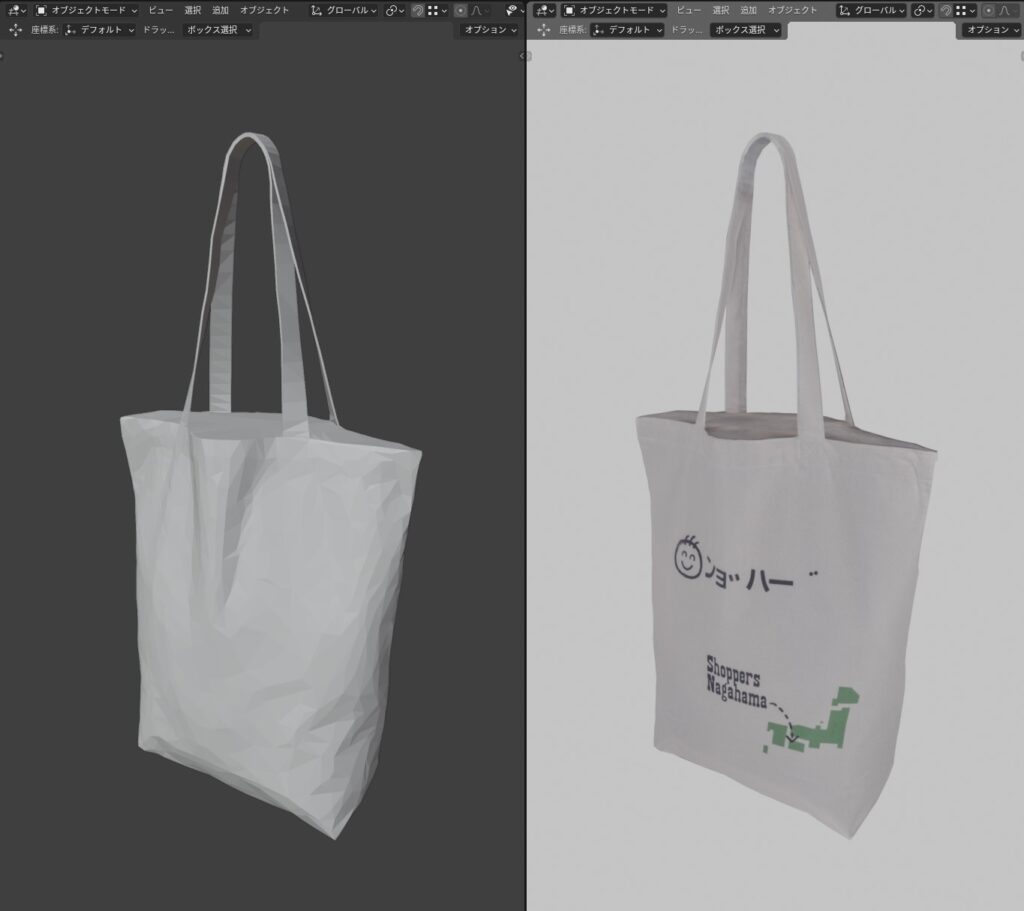Open editor type selector in left viewport
This screenshot has width=1024, height=911.
tap(16, 10)
